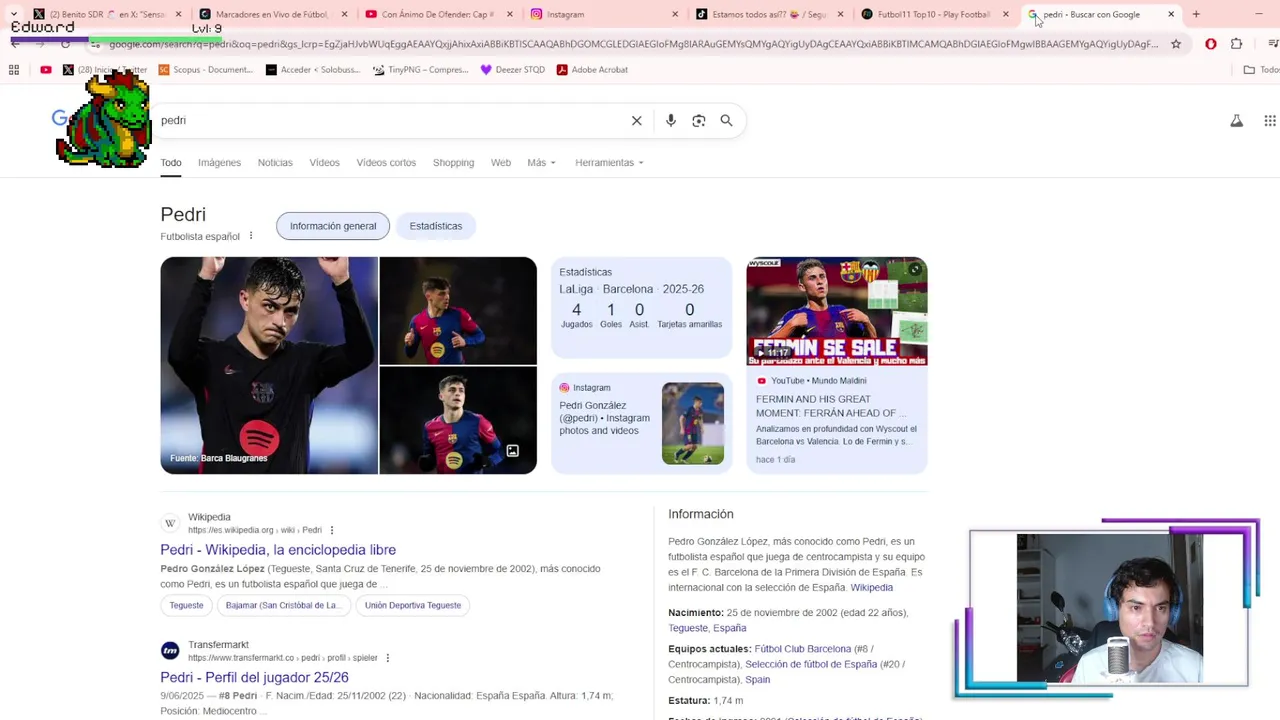1280x720 pixels.
Task: Click the Wikipedia favicon in first result
Action: pos(170,523)
